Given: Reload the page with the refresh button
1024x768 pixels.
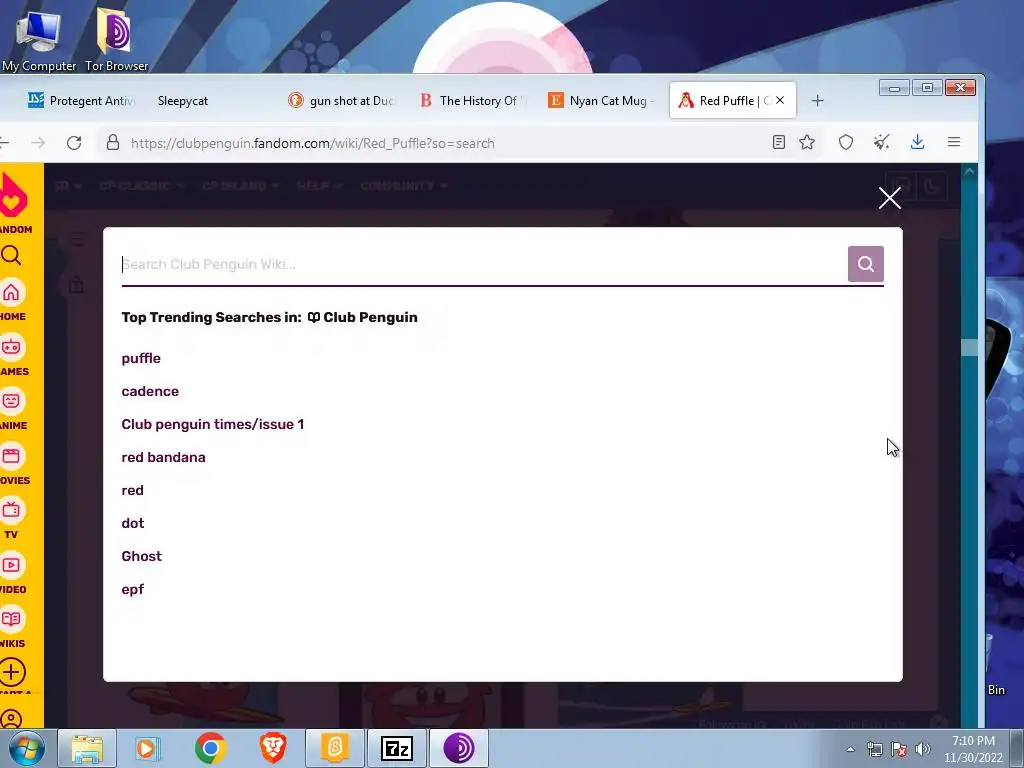Looking at the screenshot, I should click(x=74, y=143).
